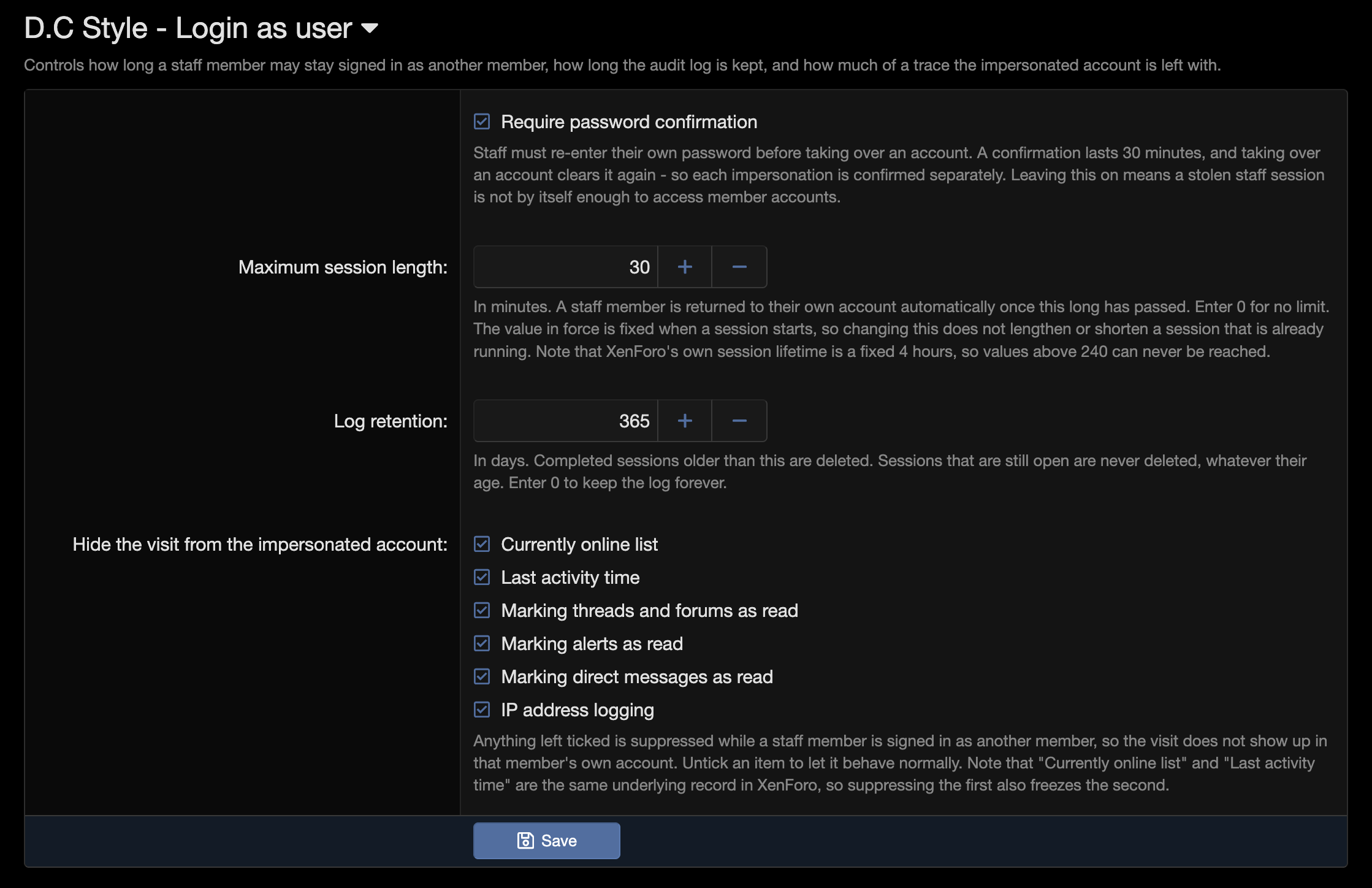Toggle Marking threads and forums as read
Image resolution: width=1372 pixels, height=888 pixels.
pyautogui.click(x=482, y=610)
